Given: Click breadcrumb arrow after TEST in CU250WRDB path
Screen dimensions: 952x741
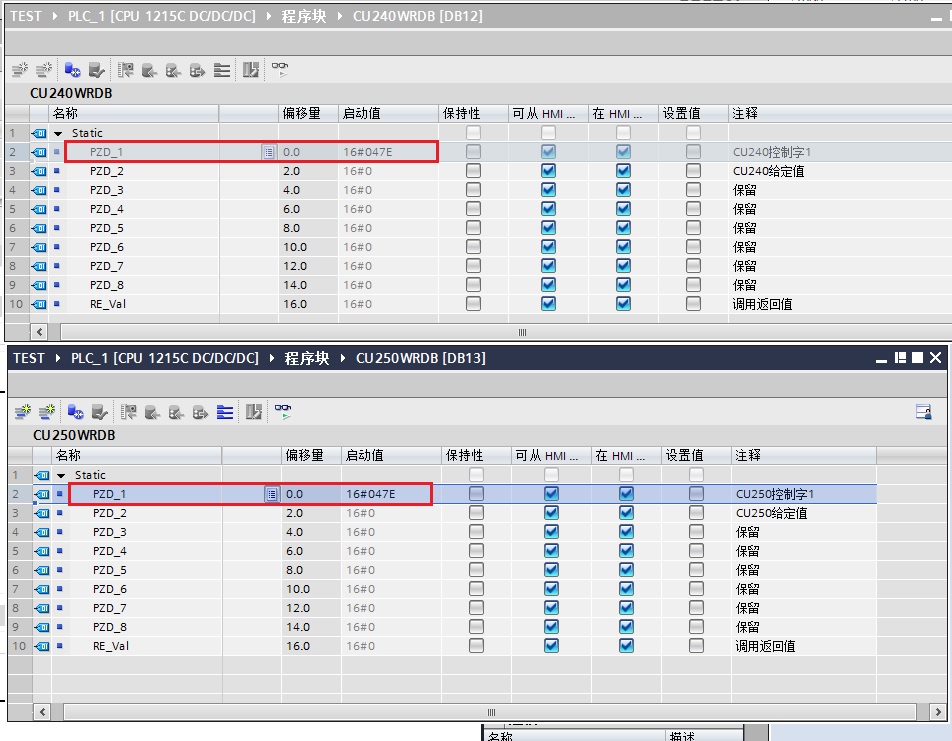Looking at the screenshot, I should (x=58, y=358).
